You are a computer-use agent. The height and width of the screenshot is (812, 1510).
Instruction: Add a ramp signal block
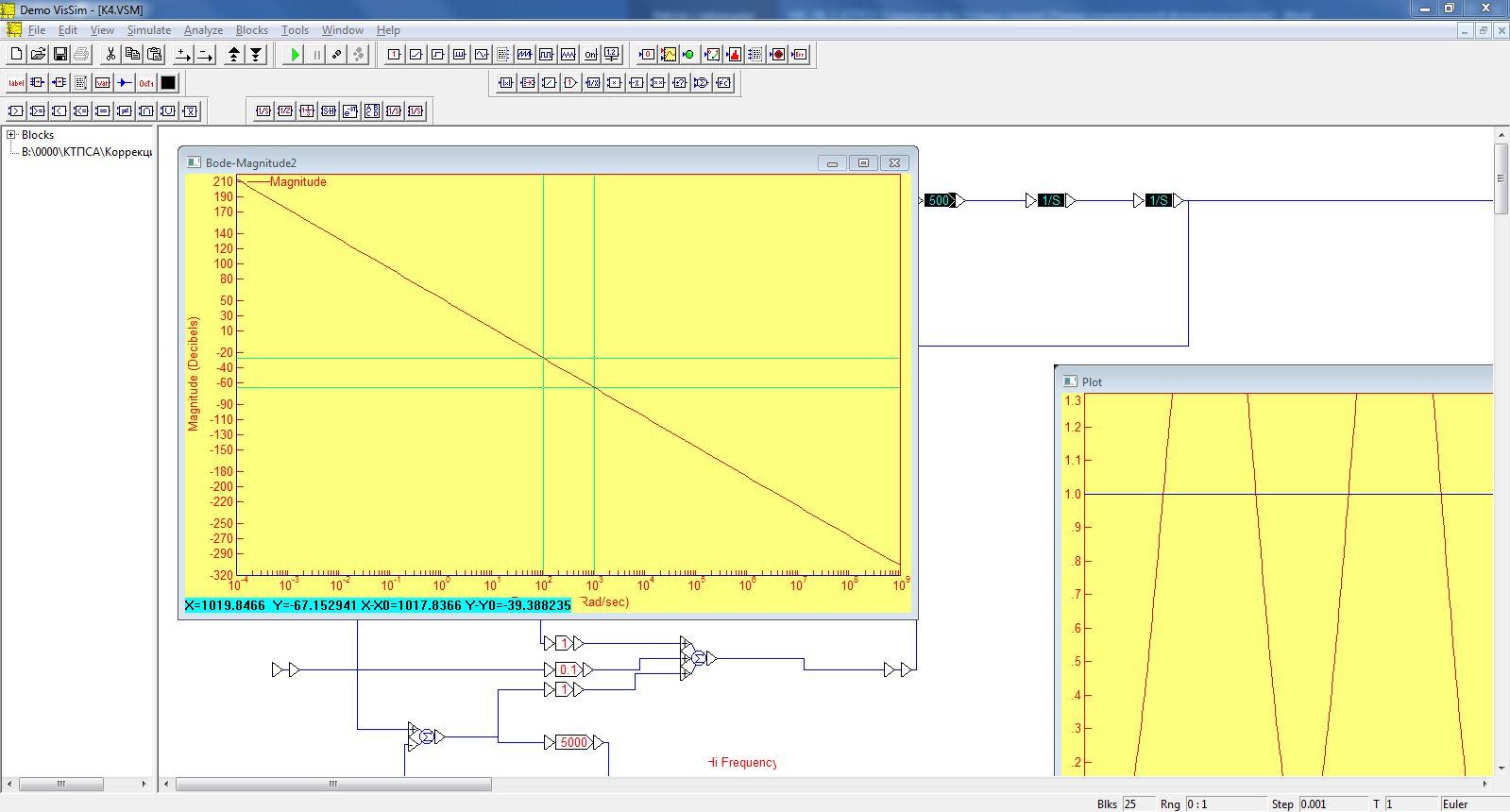(416, 55)
